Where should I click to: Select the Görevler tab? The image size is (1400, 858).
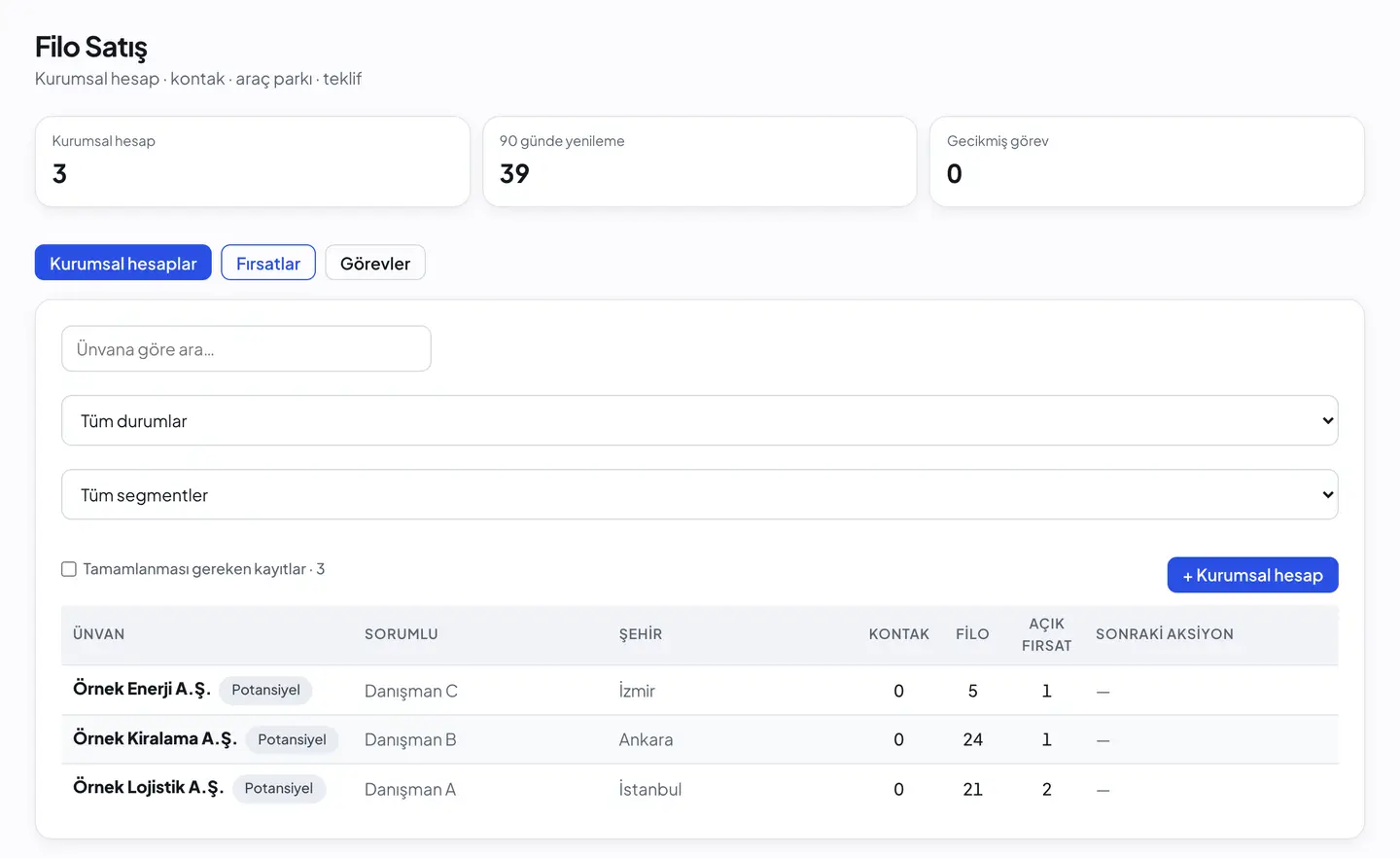pos(375,263)
